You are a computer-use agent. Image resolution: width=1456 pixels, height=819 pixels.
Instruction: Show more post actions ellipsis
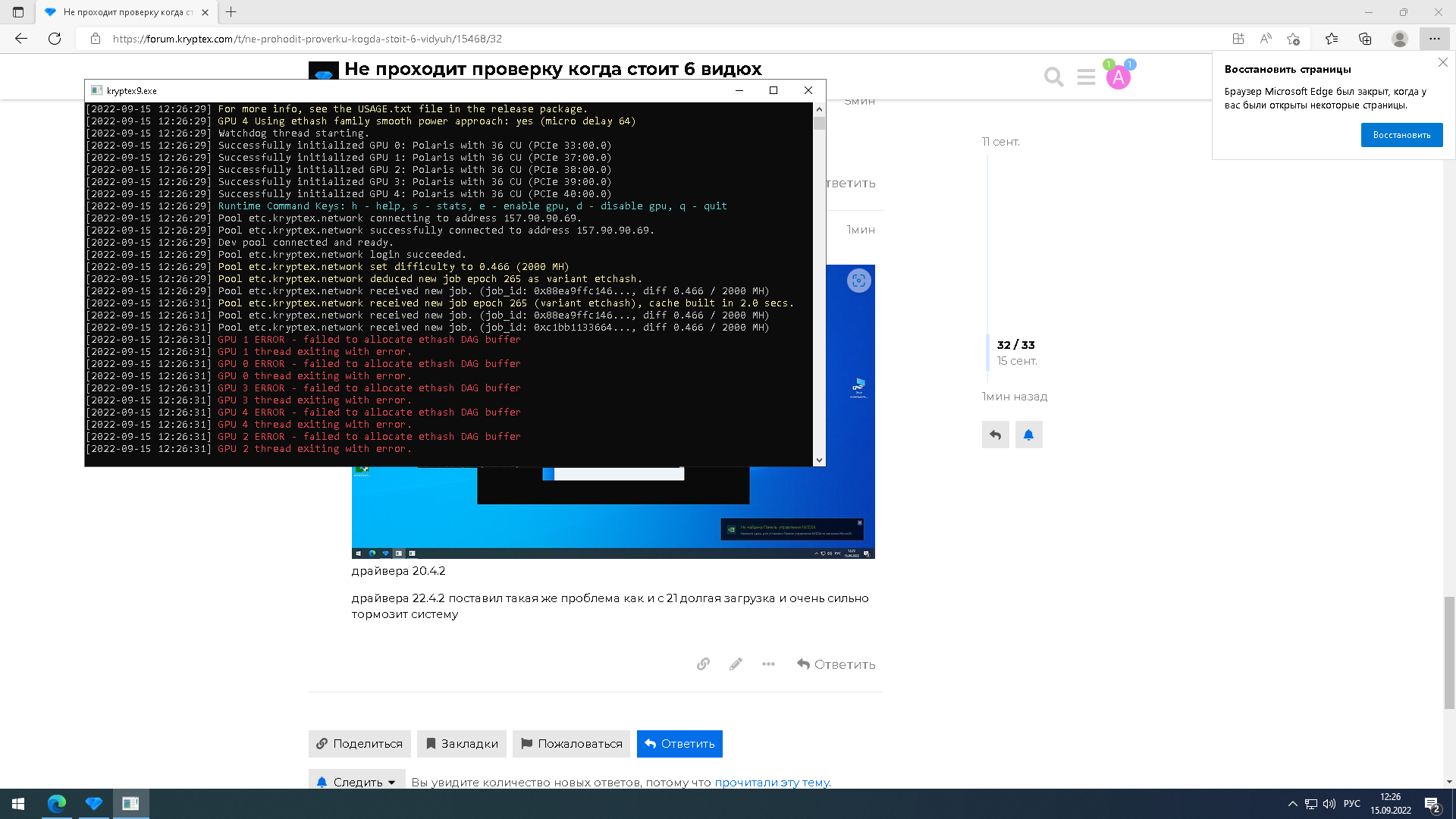(768, 664)
